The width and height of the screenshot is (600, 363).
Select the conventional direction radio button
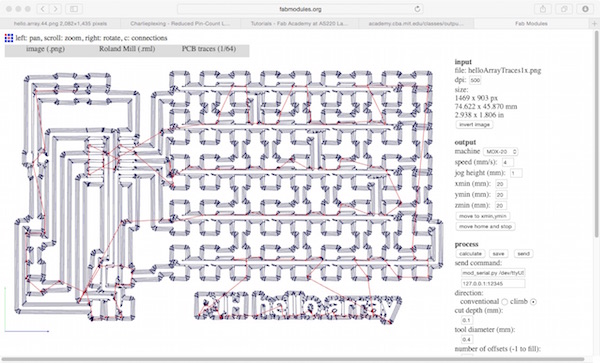[504, 302]
